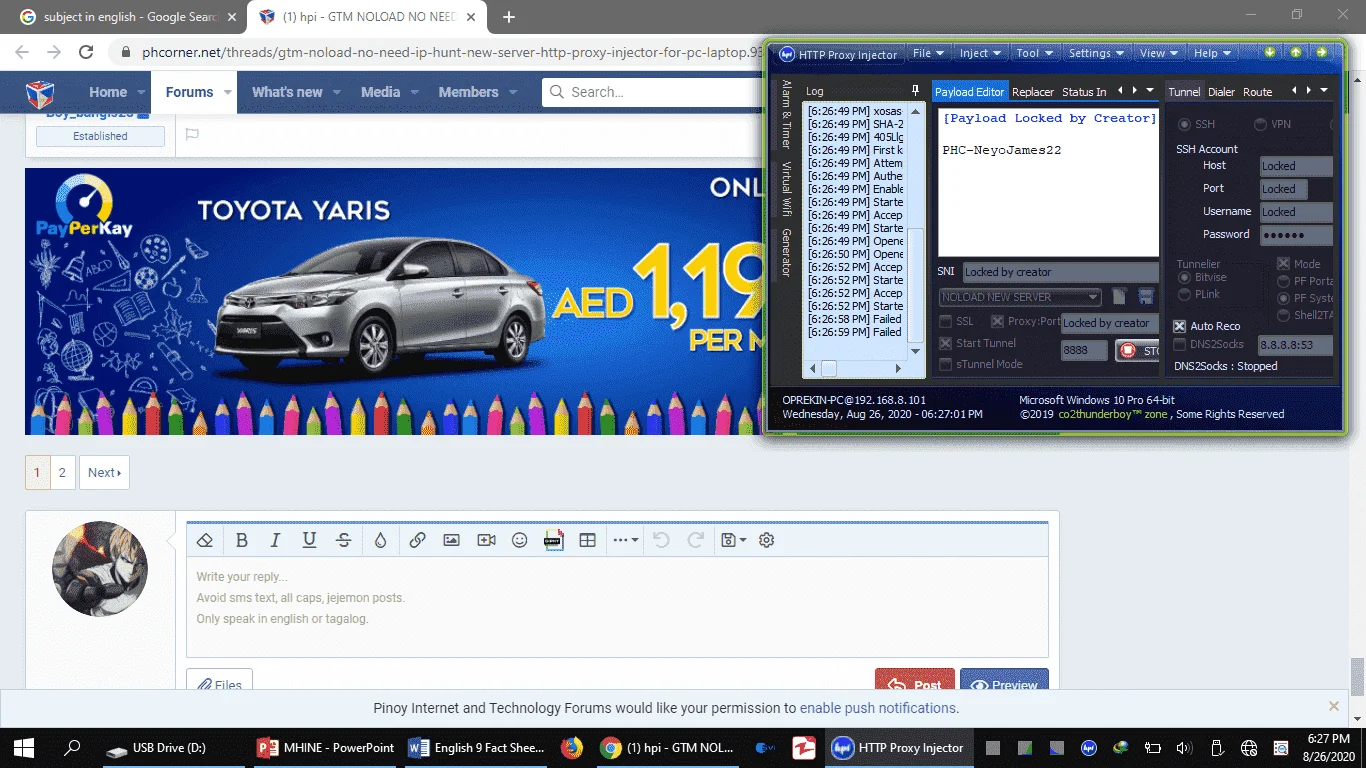Viewport: 1366px width, 768px height.
Task: Click the Log vertical scrollbar down arrow
Action: point(915,351)
